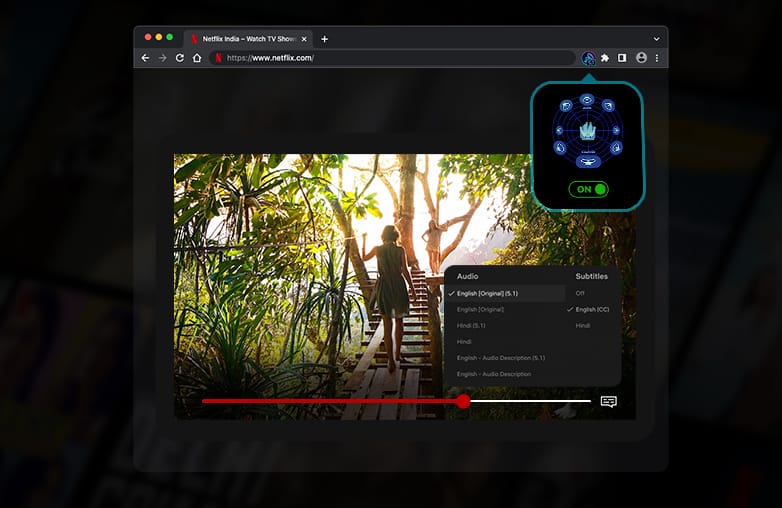This screenshot has height=508, width=782.
Task: Open the audio and subtitles icon
Action: point(609,401)
